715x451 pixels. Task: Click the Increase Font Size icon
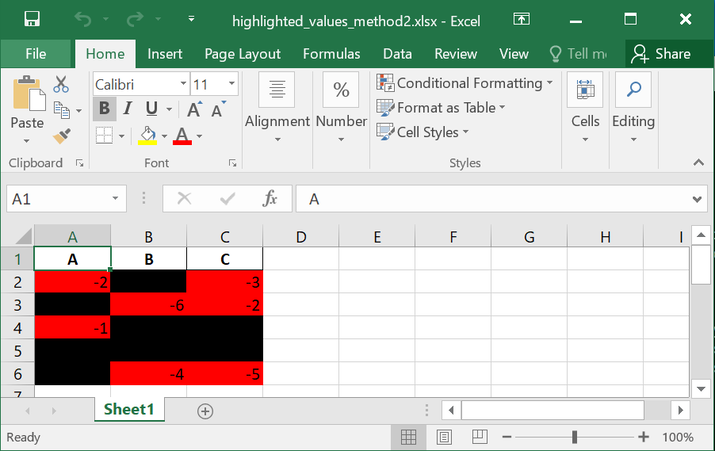coord(196,109)
